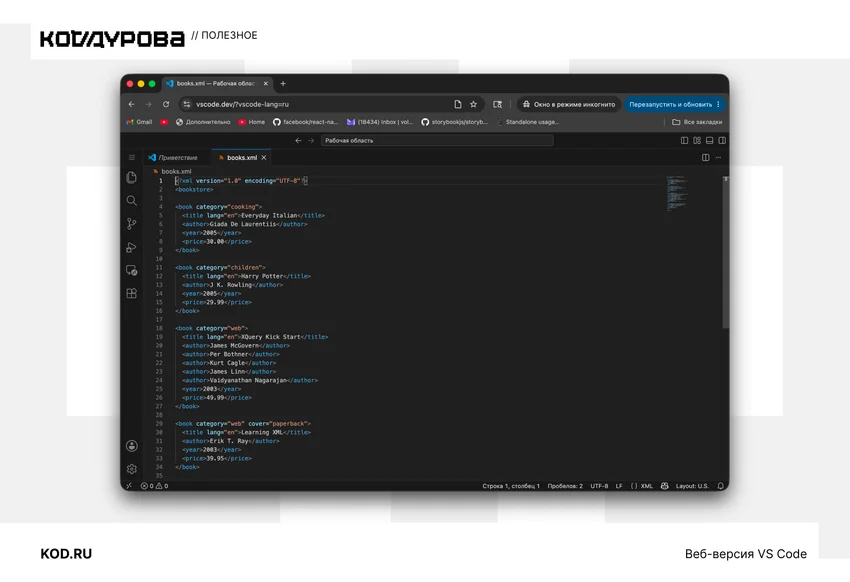Bookmark this page with star icon

click(x=473, y=104)
